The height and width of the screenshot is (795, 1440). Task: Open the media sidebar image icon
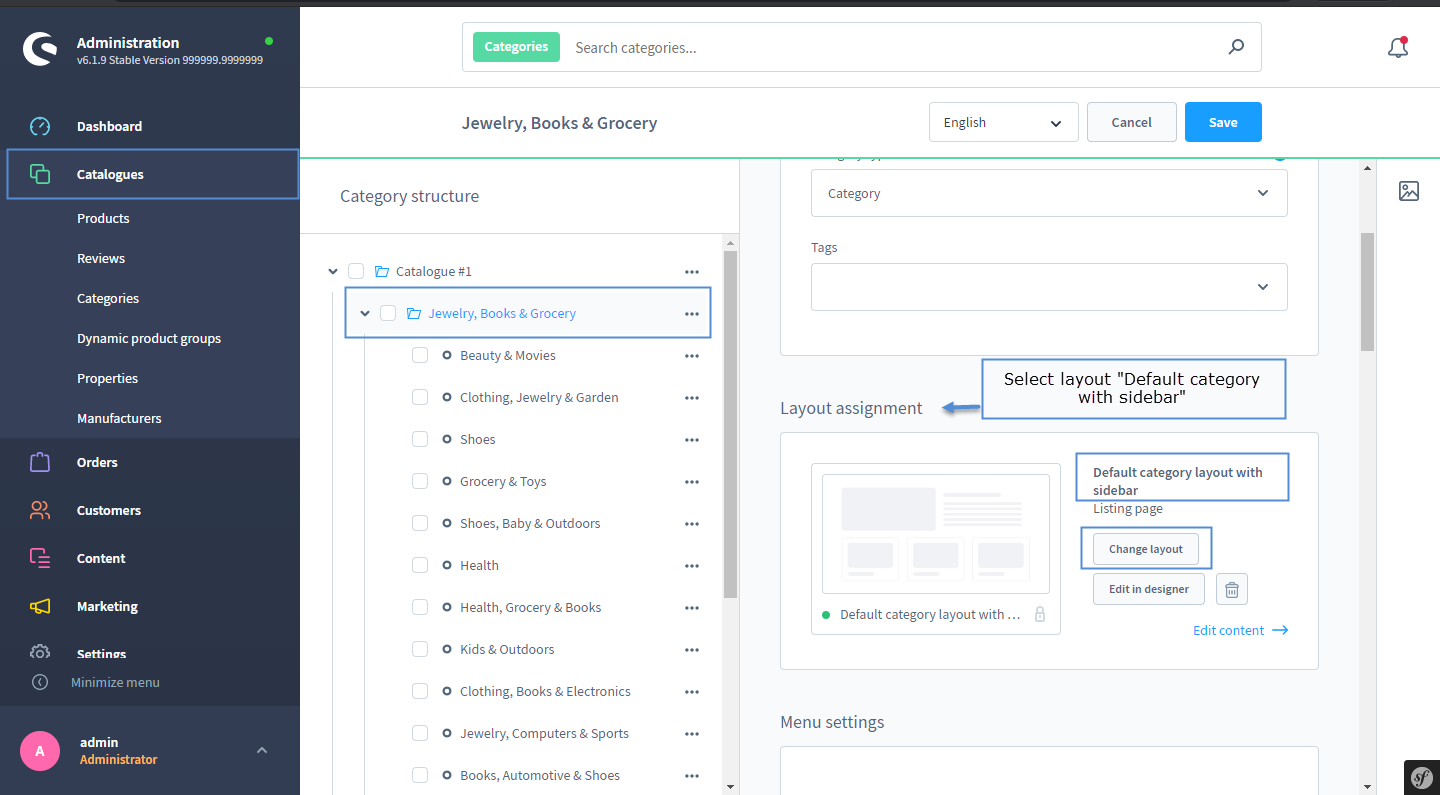coord(1409,191)
